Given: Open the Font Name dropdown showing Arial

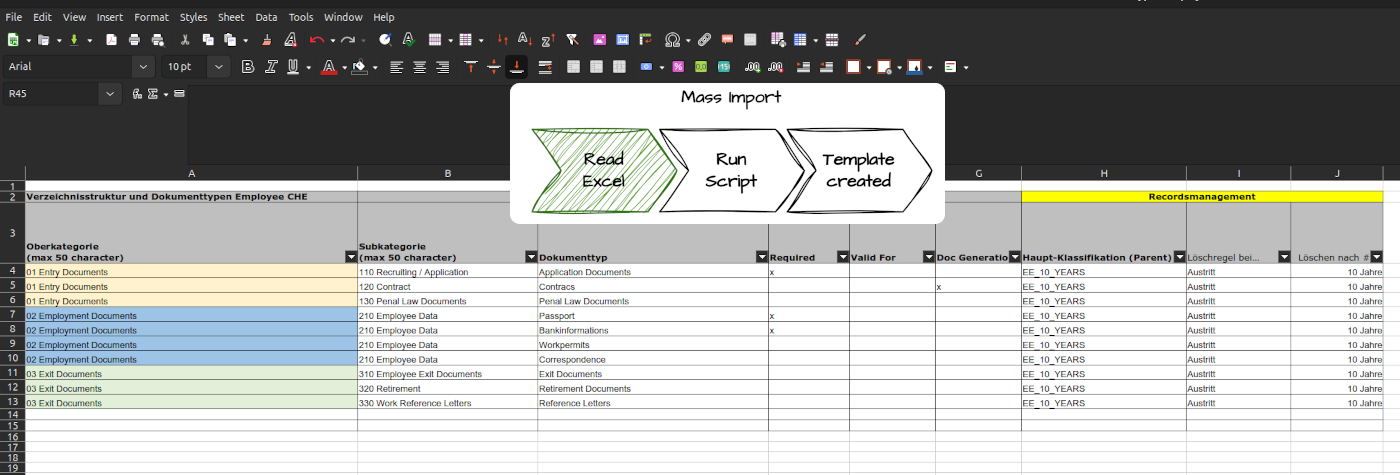Looking at the screenshot, I should click(x=143, y=67).
